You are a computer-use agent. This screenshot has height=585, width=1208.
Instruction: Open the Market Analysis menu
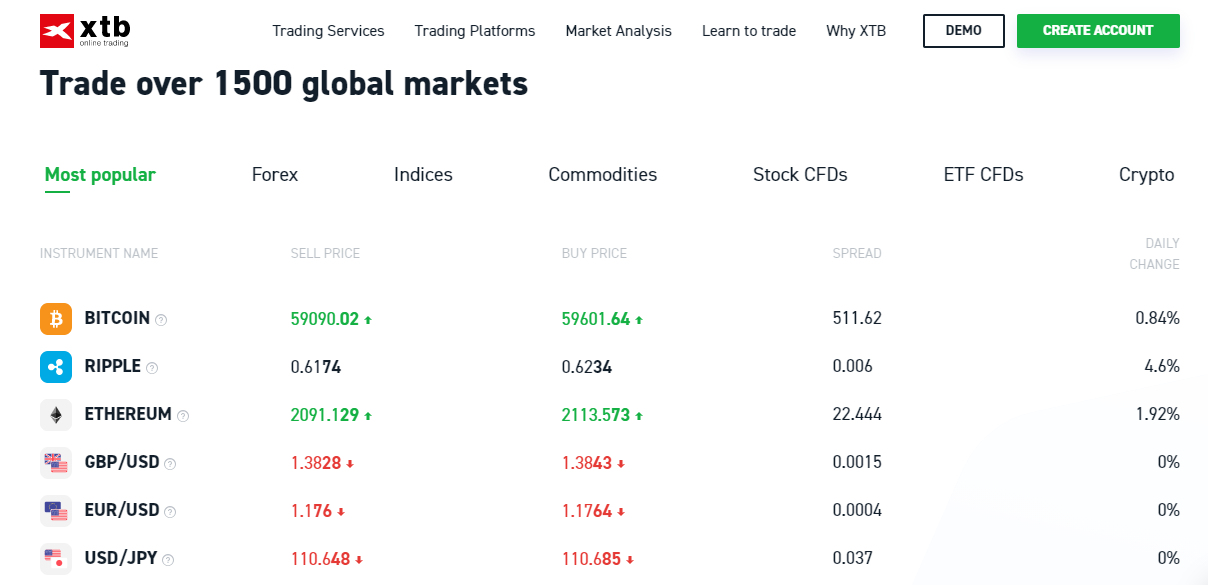click(618, 31)
